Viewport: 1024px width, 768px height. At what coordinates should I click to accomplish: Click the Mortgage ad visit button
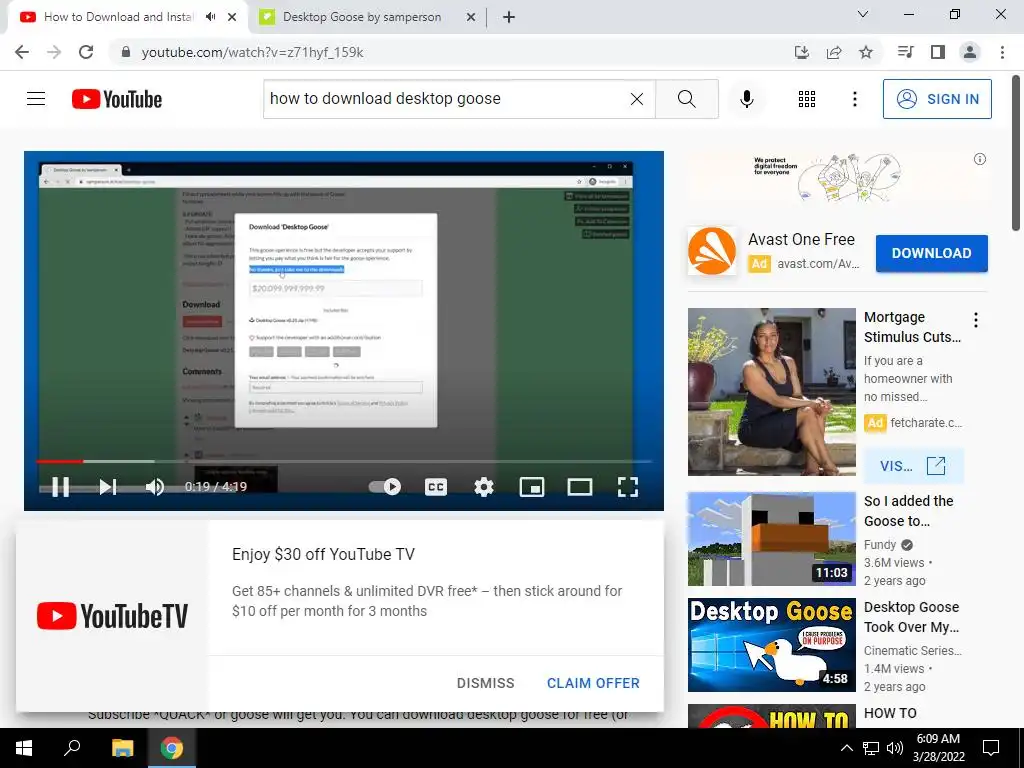pos(913,466)
